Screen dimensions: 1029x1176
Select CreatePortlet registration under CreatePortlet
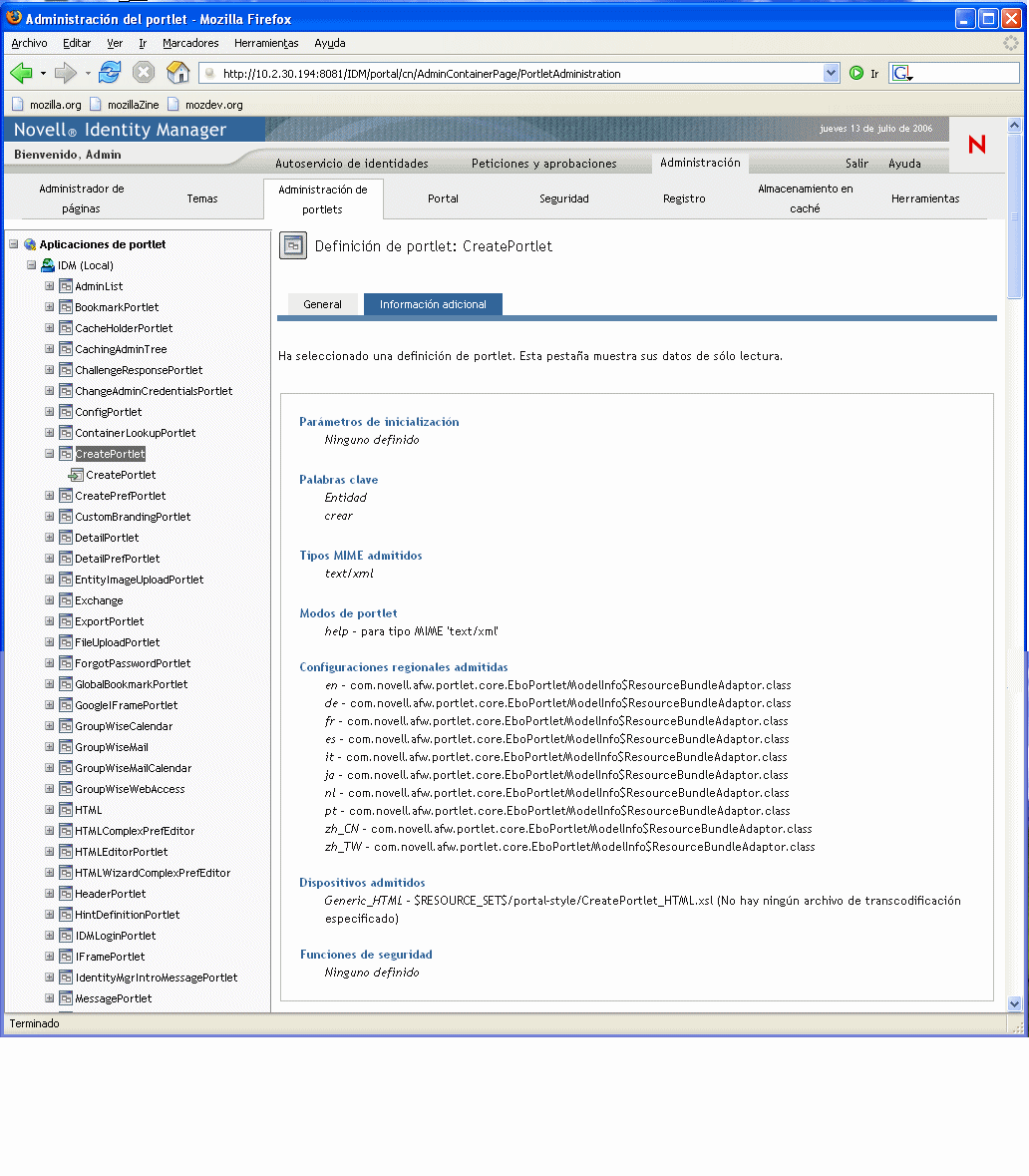point(121,475)
